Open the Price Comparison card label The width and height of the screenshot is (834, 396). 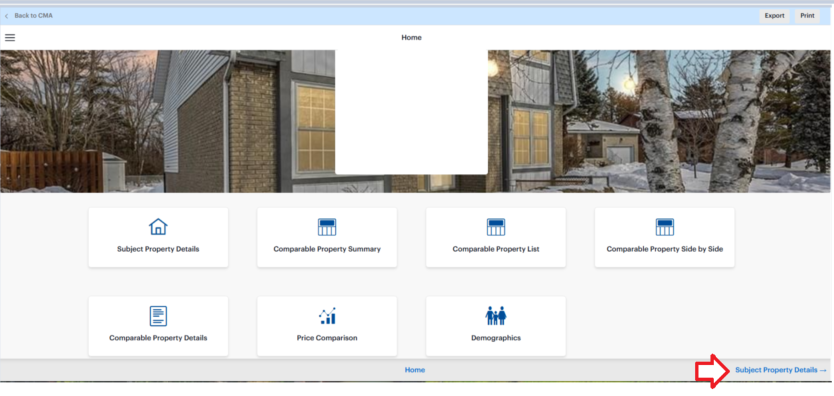(327, 338)
